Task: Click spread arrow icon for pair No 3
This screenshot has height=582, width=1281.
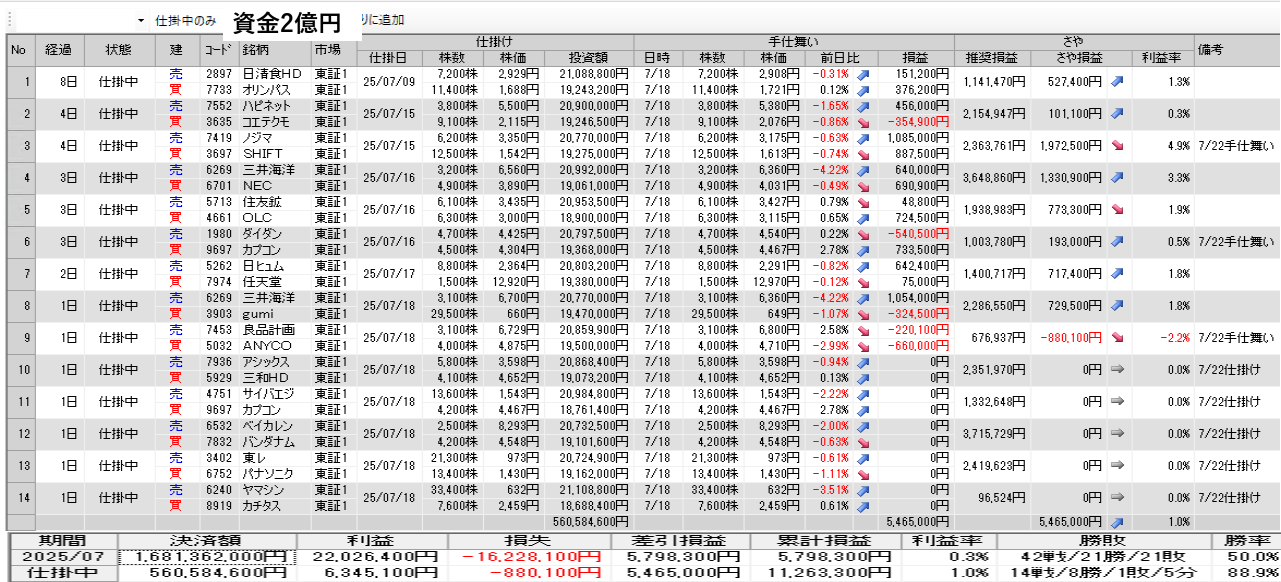Action: pyautogui.click(x=1117, y=145)
